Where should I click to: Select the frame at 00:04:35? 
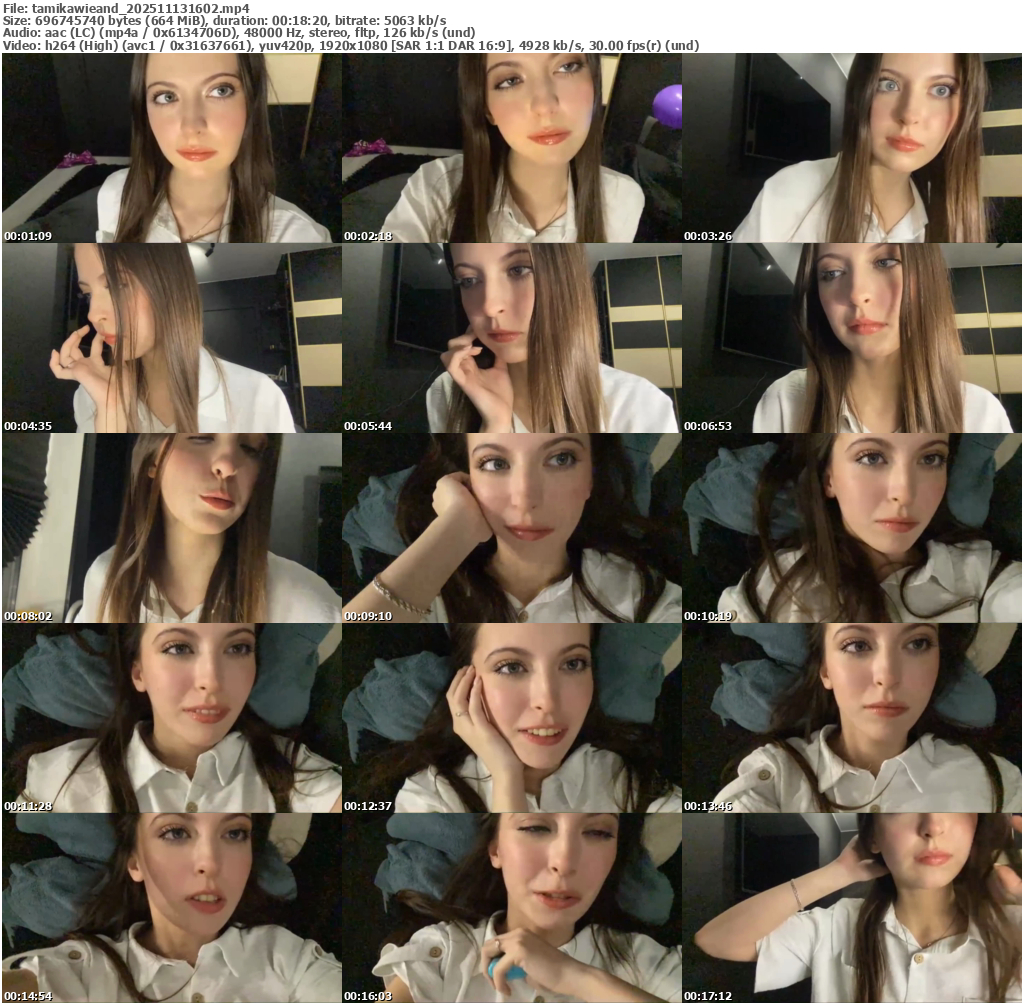coord(172,338)
